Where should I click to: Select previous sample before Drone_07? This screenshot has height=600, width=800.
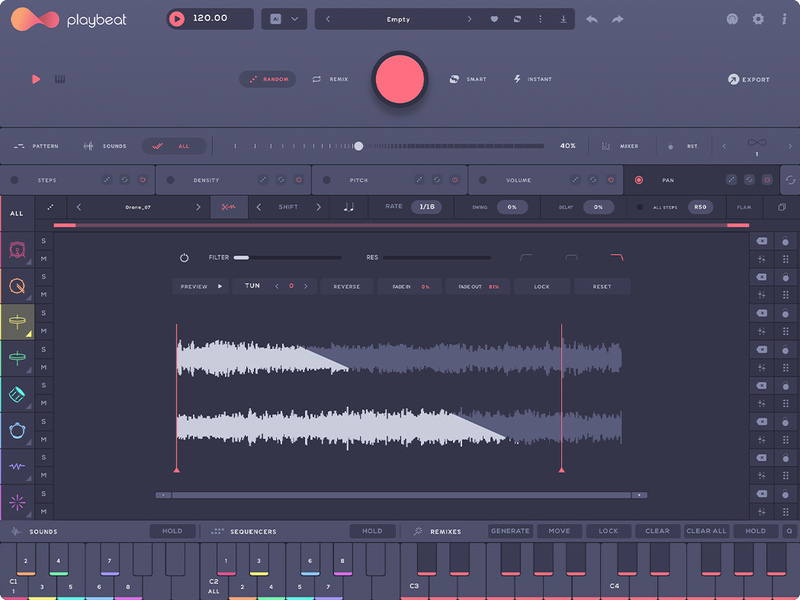pos(79,207)
